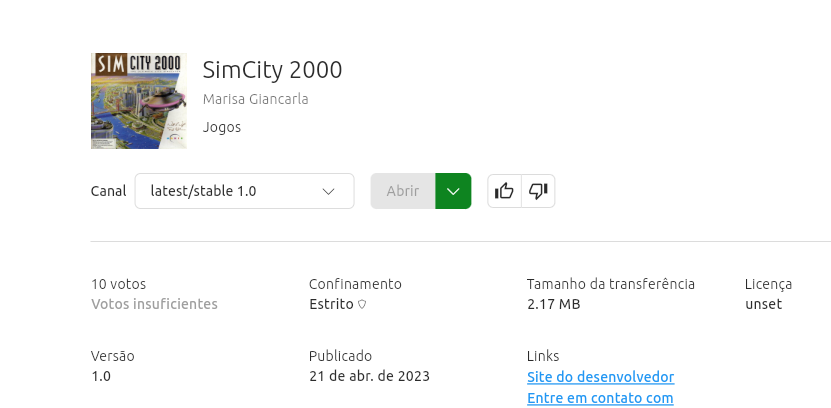Click the unset license value
Screen dimensions: 831x408
[763, 304]
